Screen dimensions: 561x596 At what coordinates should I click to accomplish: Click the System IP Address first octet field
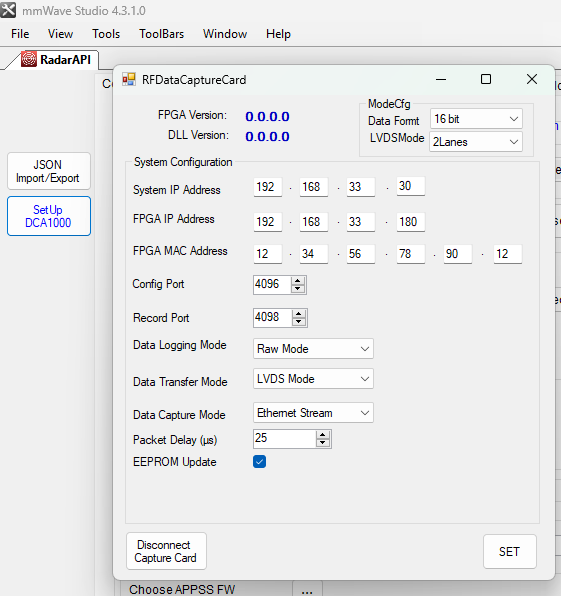pyautogui.click(x=268, y=187)
